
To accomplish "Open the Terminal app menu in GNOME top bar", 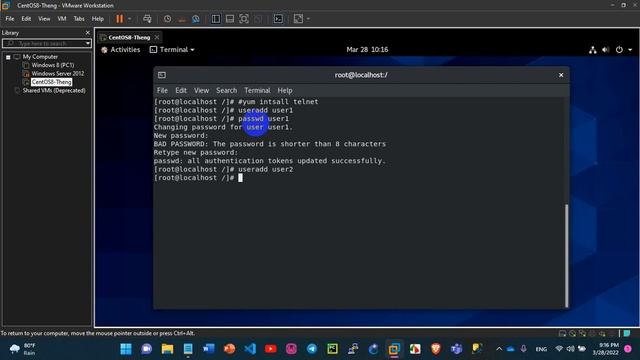I will [x=172, y=50].
